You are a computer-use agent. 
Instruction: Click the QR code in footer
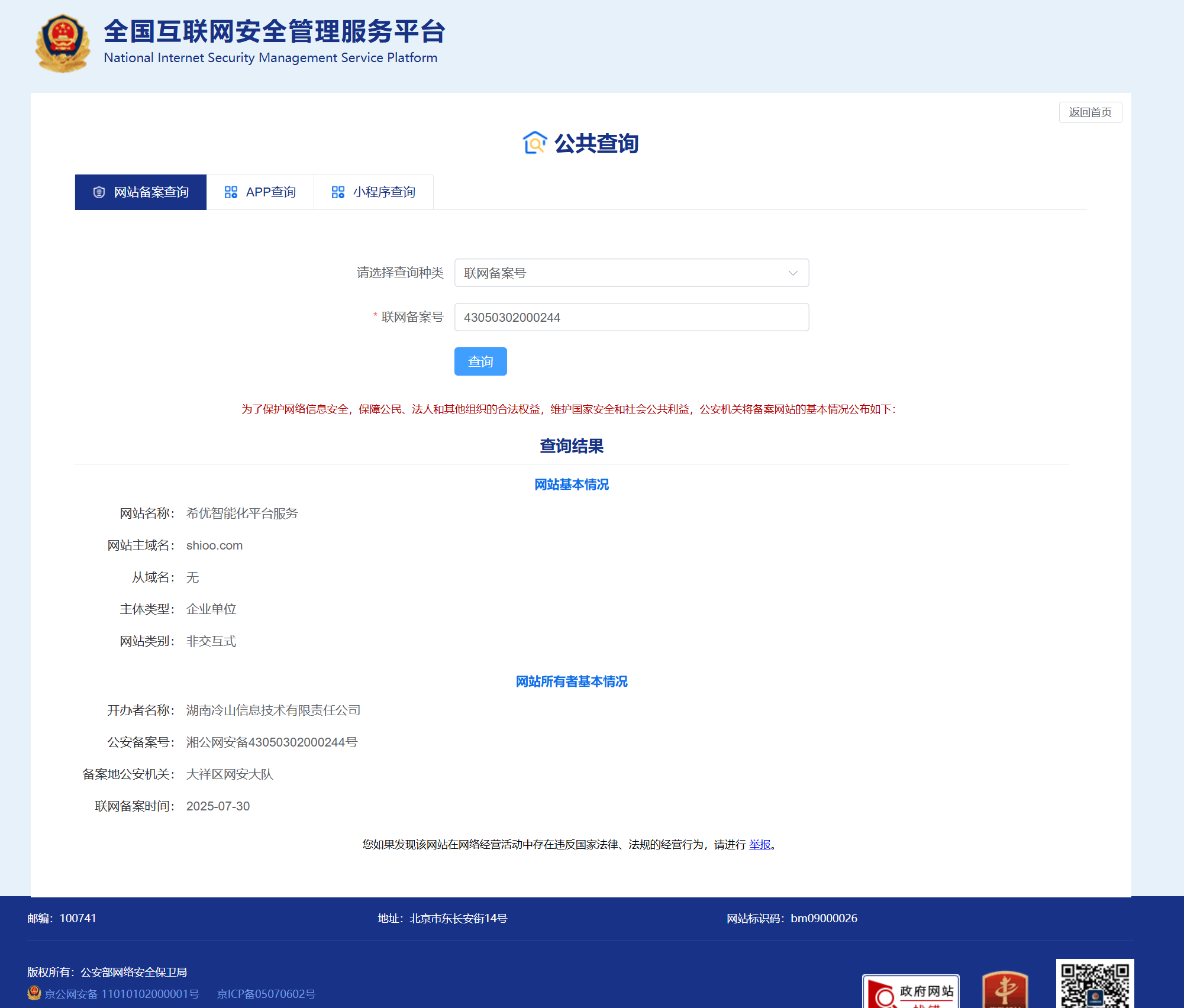click(x=1095, y=983)
